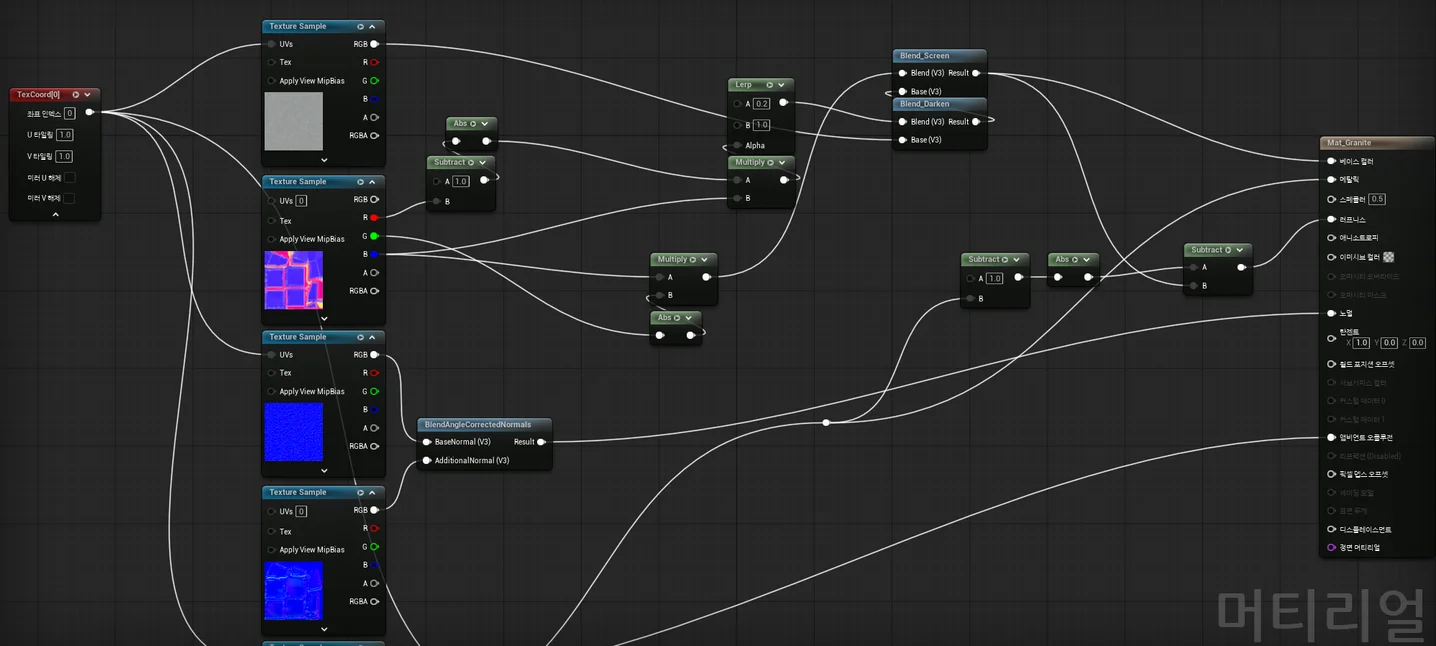Click the preview icon on the Lerp node header
Screen dimensions: 1436x646
tap(768, 85)
